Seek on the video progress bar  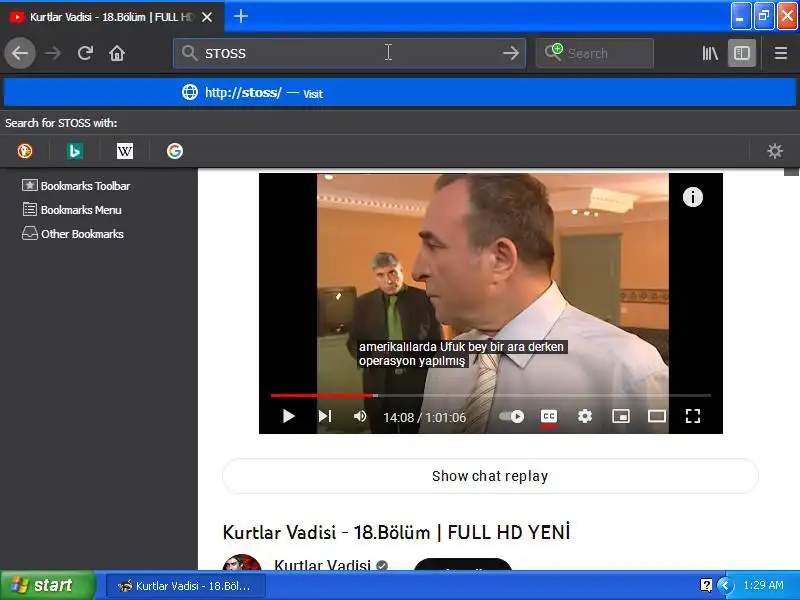point(490,395)
